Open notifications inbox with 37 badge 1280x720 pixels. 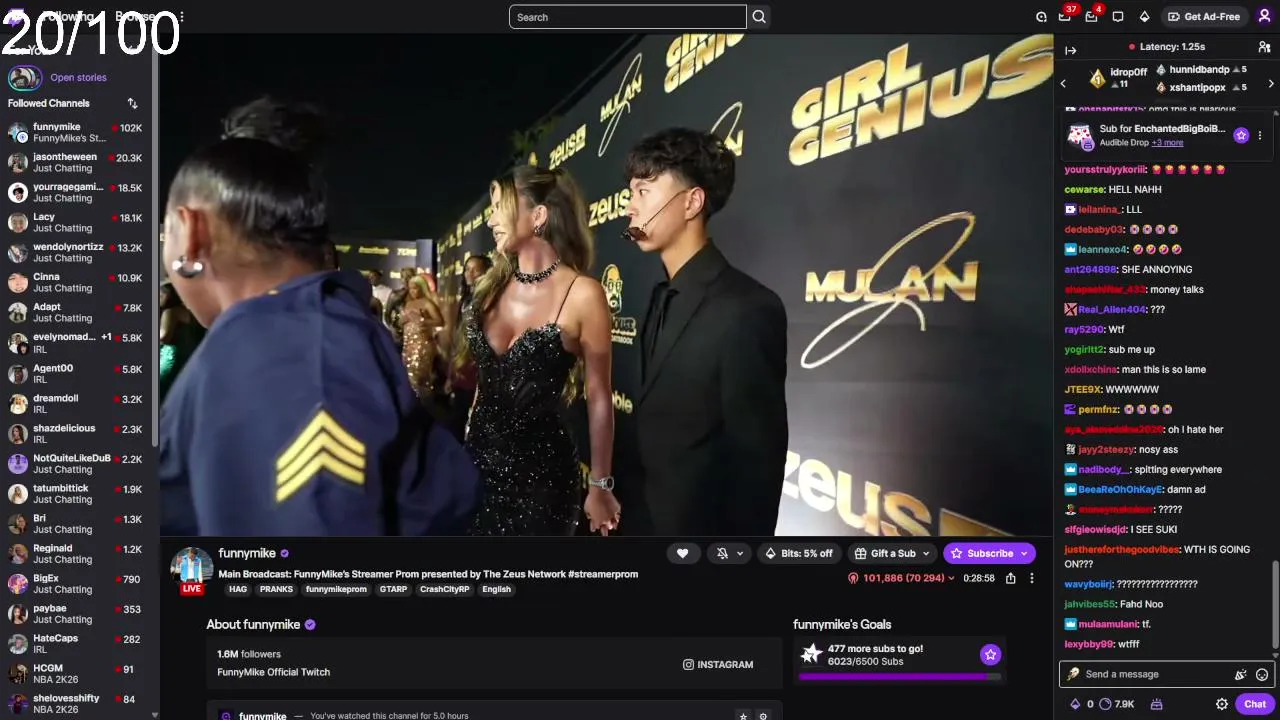tap(1065, 17)
